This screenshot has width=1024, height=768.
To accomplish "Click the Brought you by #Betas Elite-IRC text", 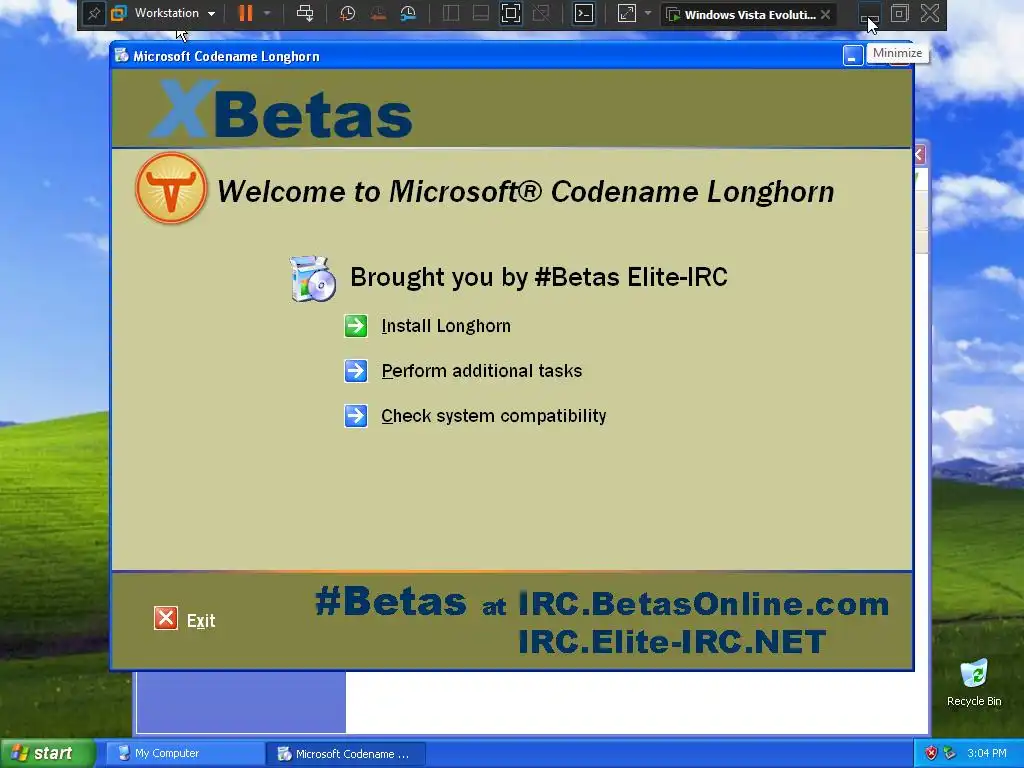I will pos(539,277).
